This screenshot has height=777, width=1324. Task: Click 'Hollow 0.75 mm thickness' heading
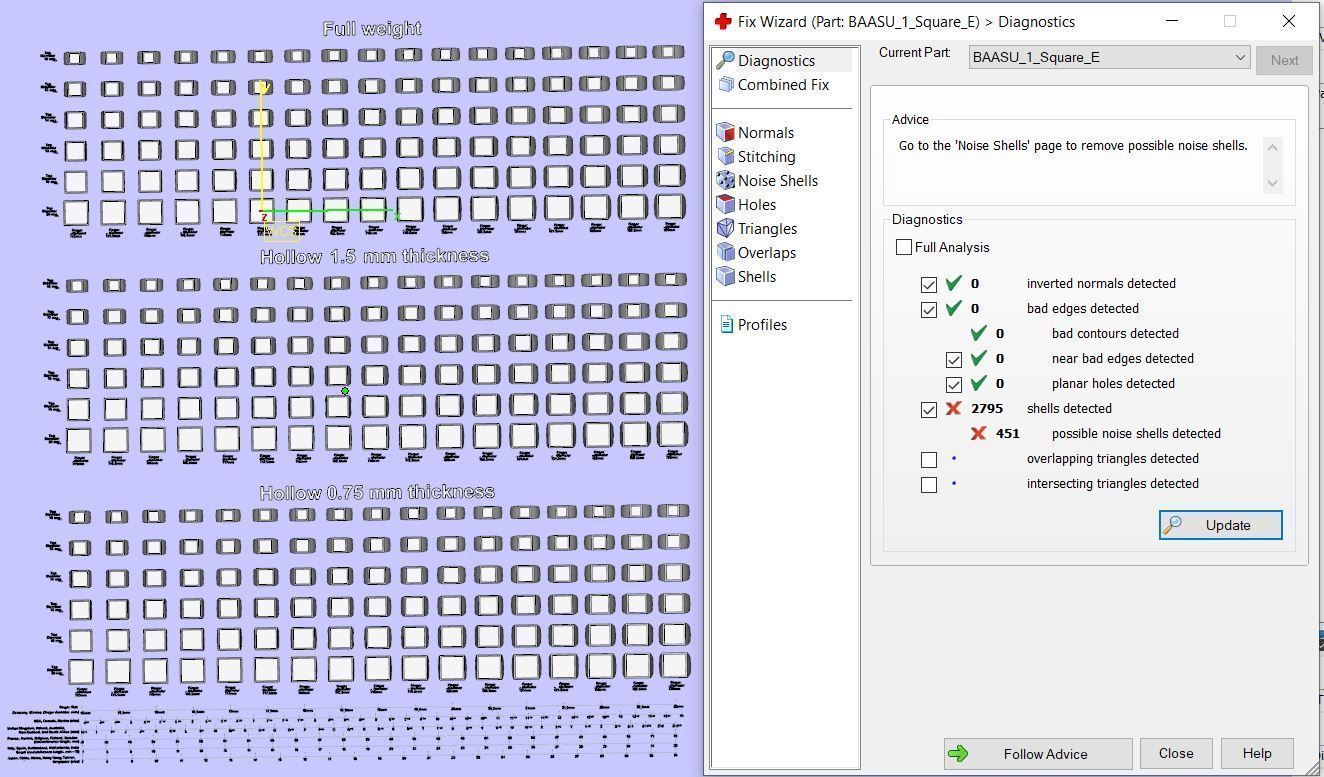click(377, 492)
